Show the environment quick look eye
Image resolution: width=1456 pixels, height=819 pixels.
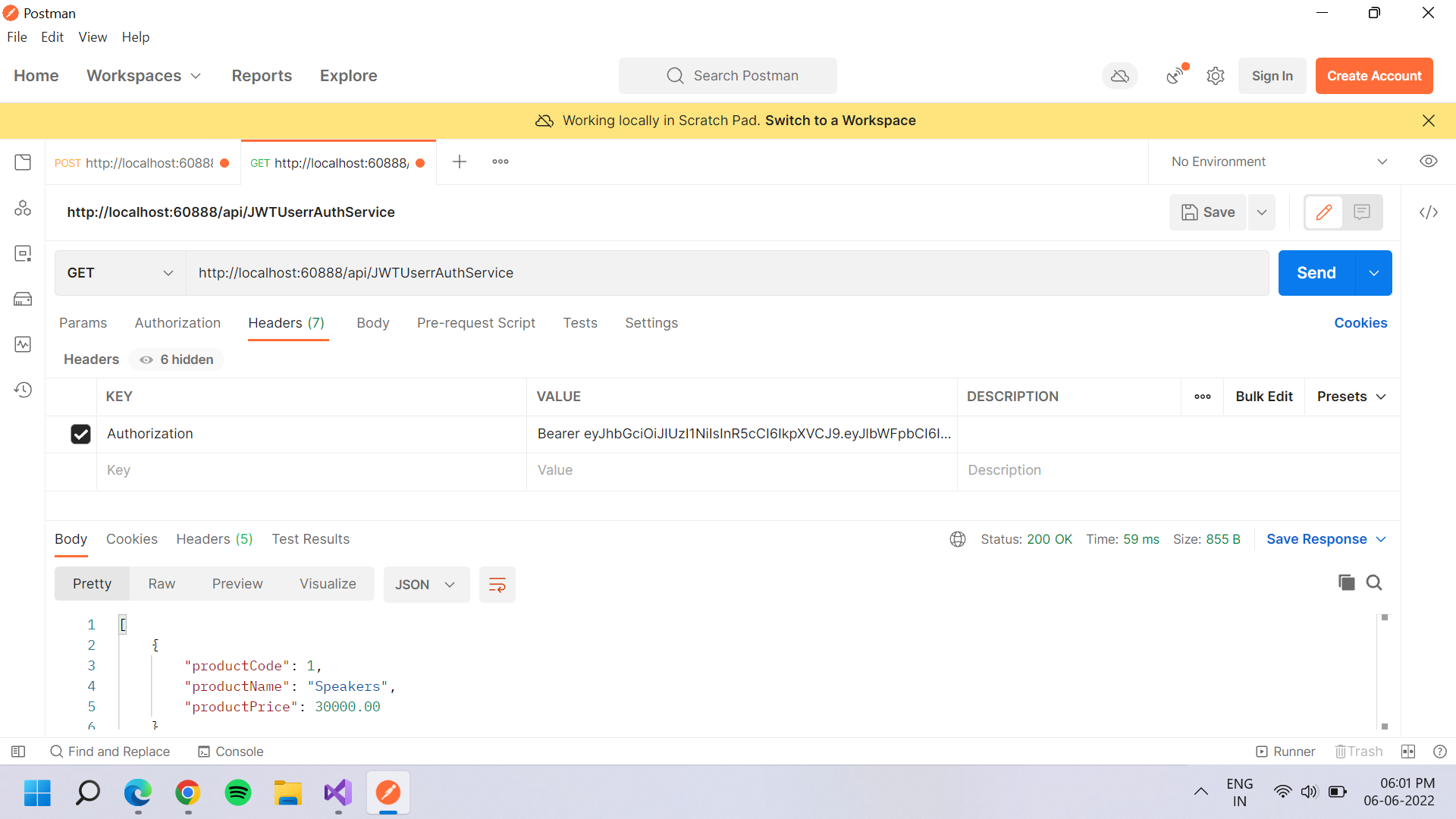pyautogui.click(x=1429, y=162)
